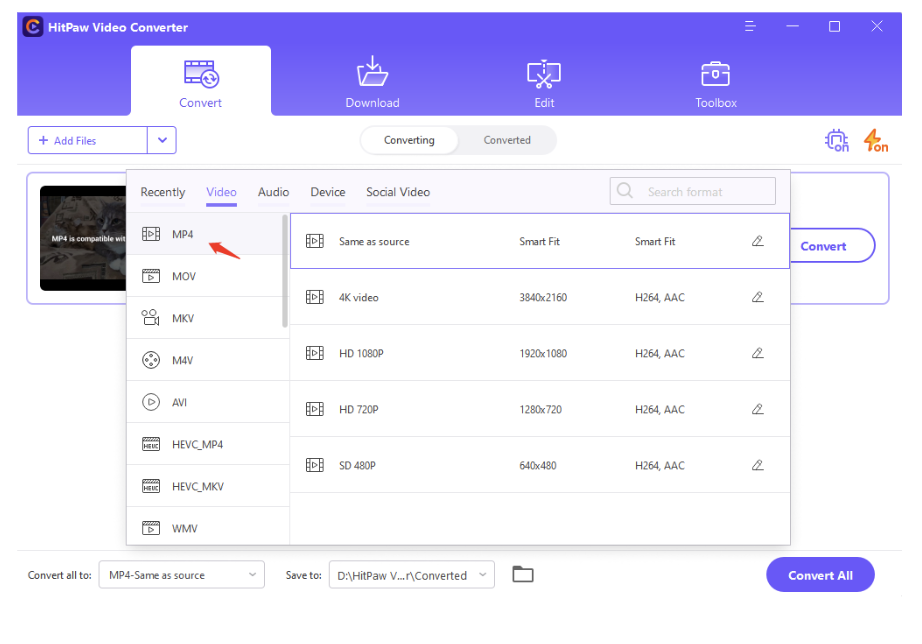
Task: Click the HEVC_MP4 icon
Action: click(151, 444)
